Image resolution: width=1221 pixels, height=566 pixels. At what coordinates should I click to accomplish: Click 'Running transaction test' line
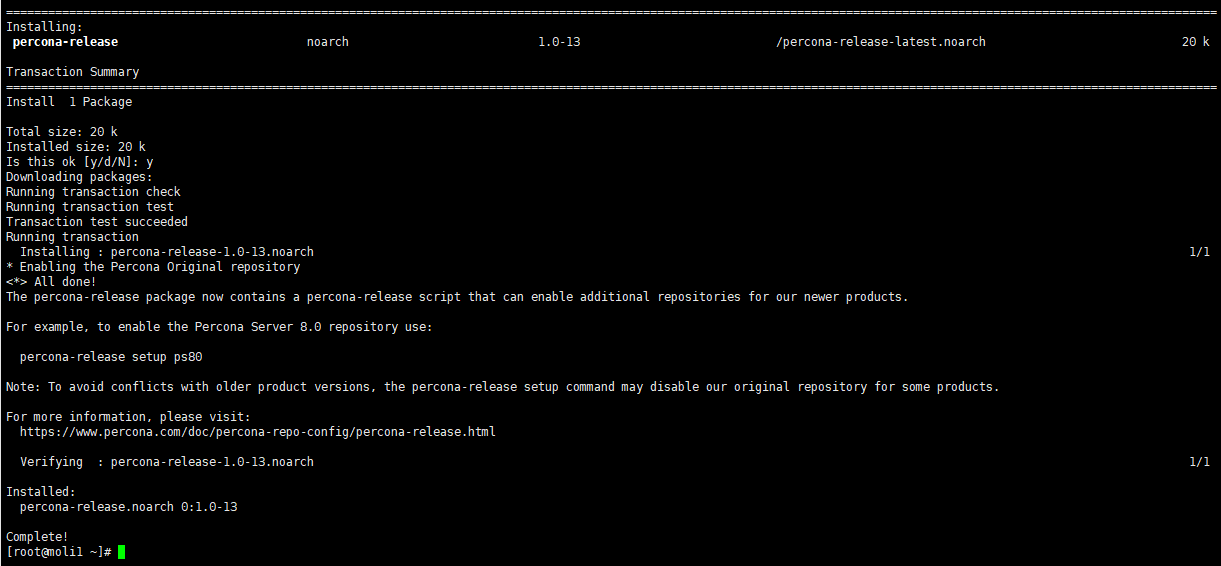pyautogui.click(x=90, y=207)
